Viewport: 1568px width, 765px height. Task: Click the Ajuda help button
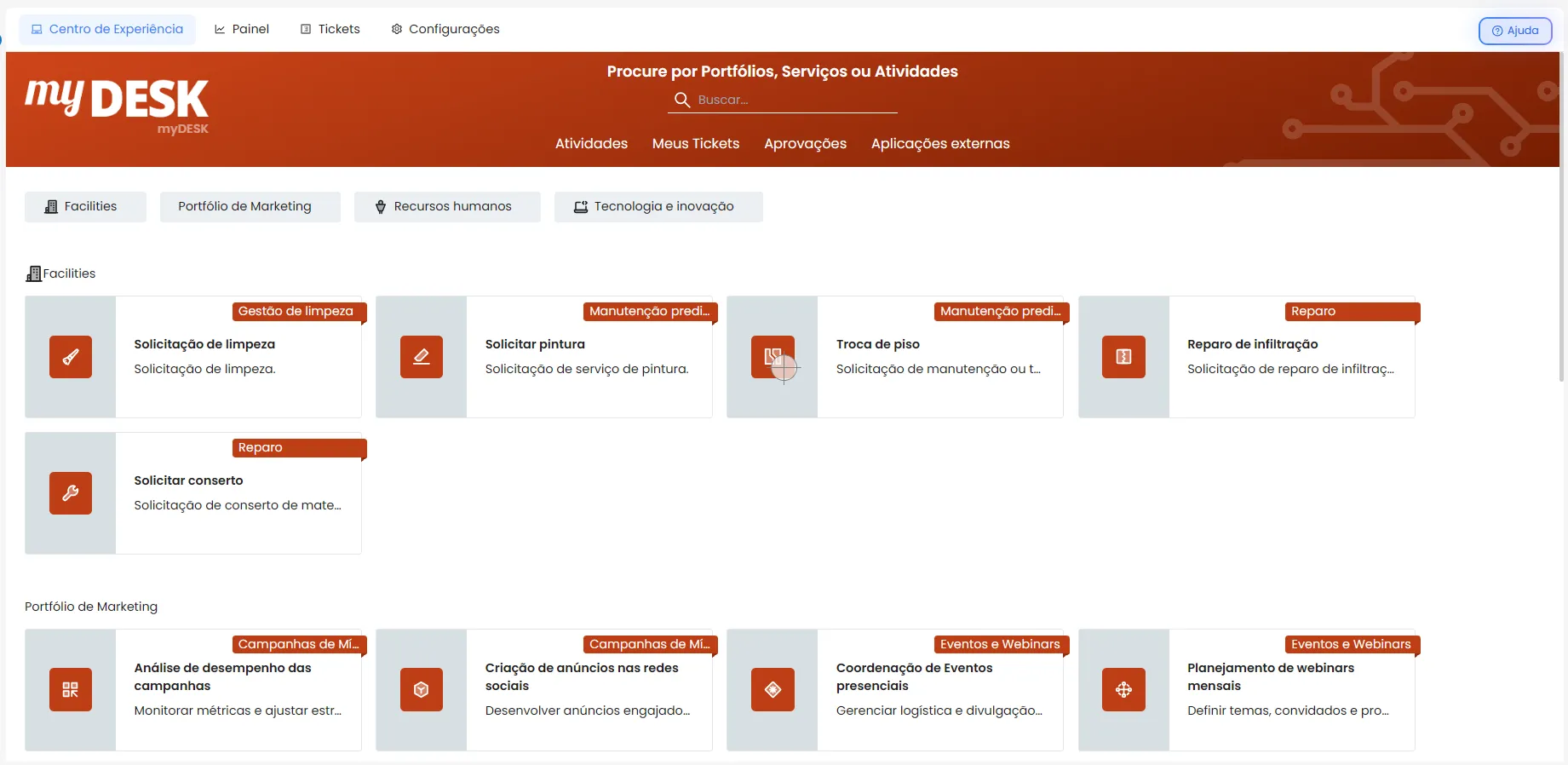tap(1515, 31)
